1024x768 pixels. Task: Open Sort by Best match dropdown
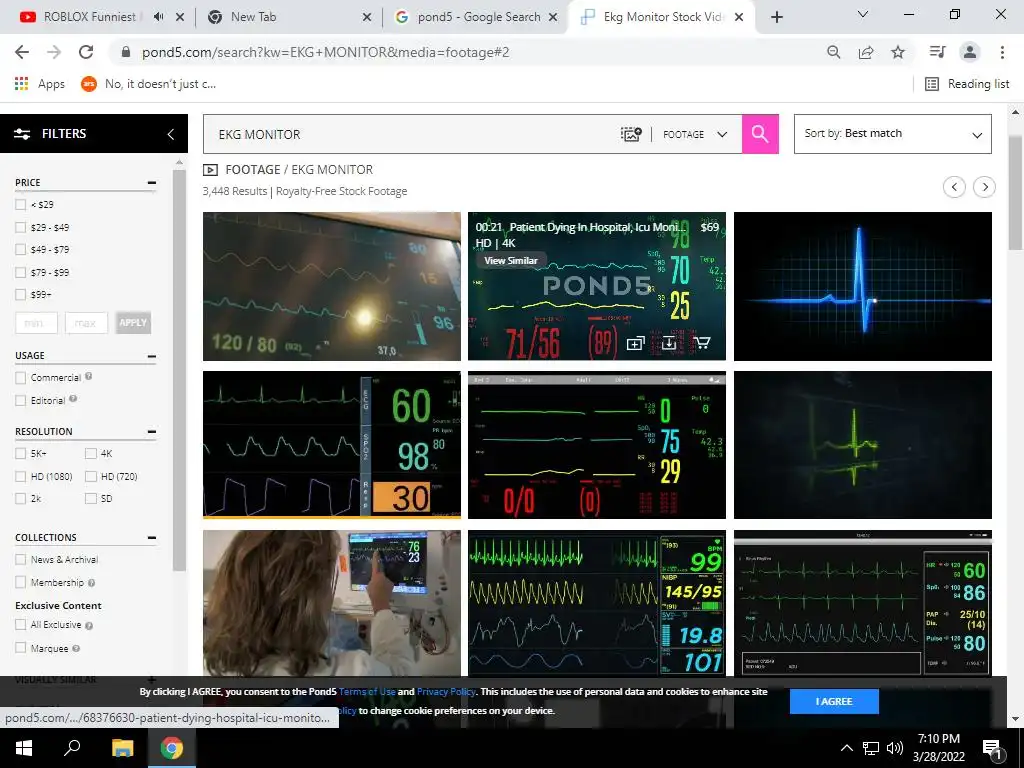coord(893,134)
